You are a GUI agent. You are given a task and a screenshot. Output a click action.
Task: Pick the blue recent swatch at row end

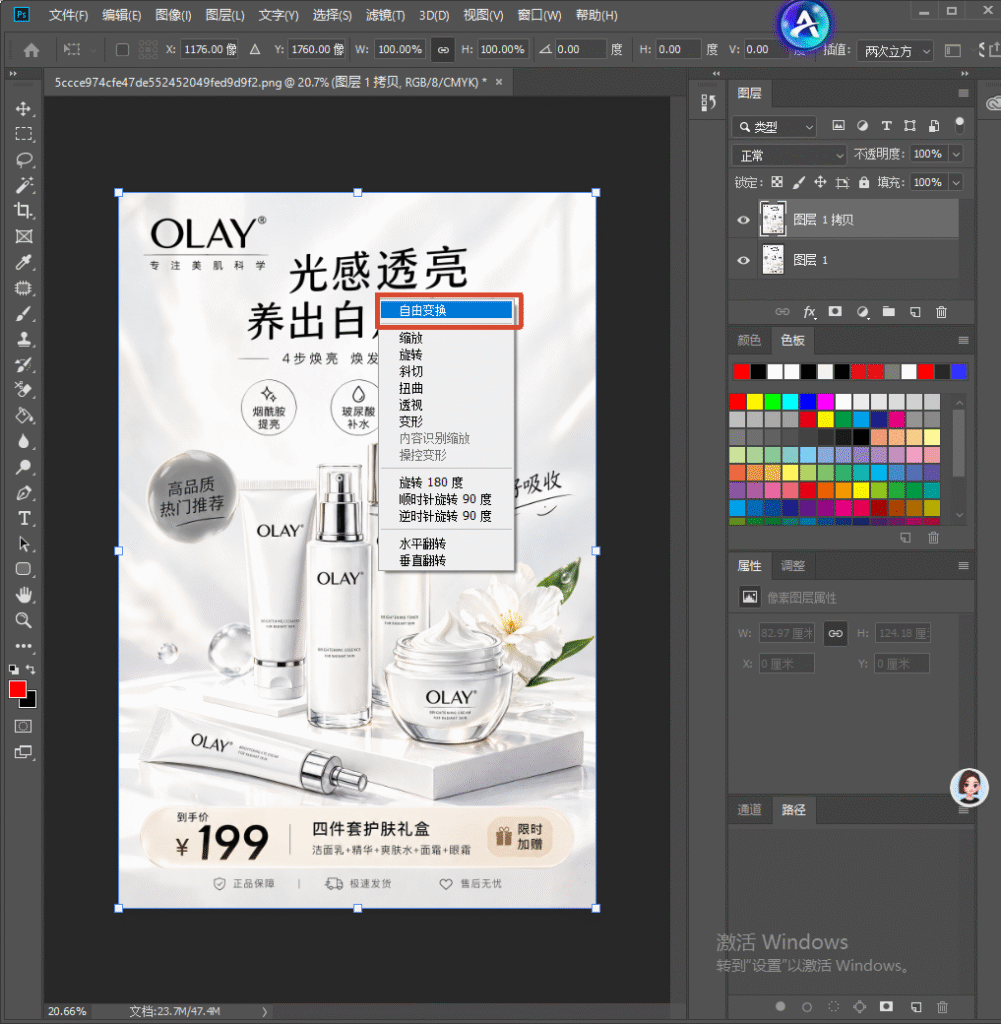coord(959,372)
